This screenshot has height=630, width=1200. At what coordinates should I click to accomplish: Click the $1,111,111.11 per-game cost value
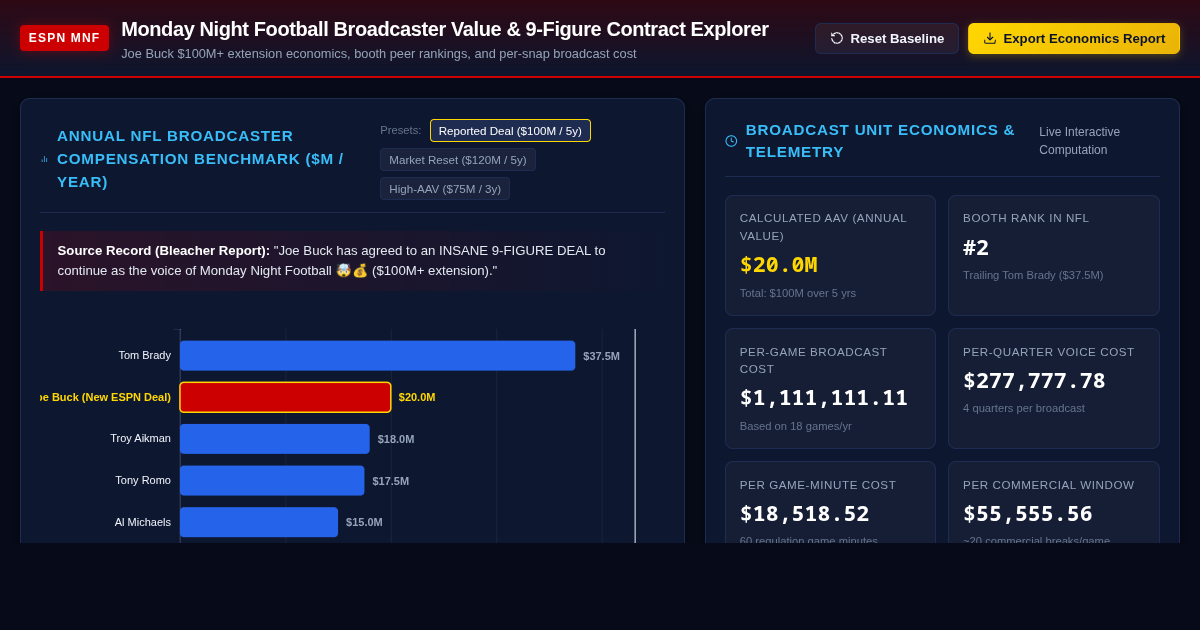pos(824,398)
